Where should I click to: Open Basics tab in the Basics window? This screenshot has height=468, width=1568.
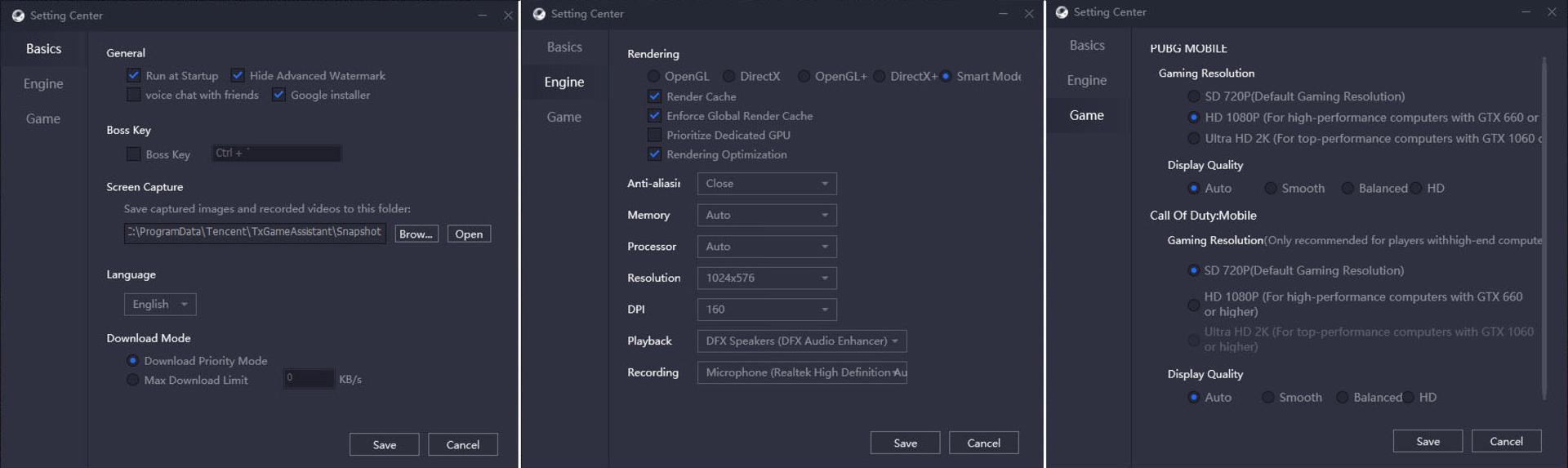tap(44, 49)
